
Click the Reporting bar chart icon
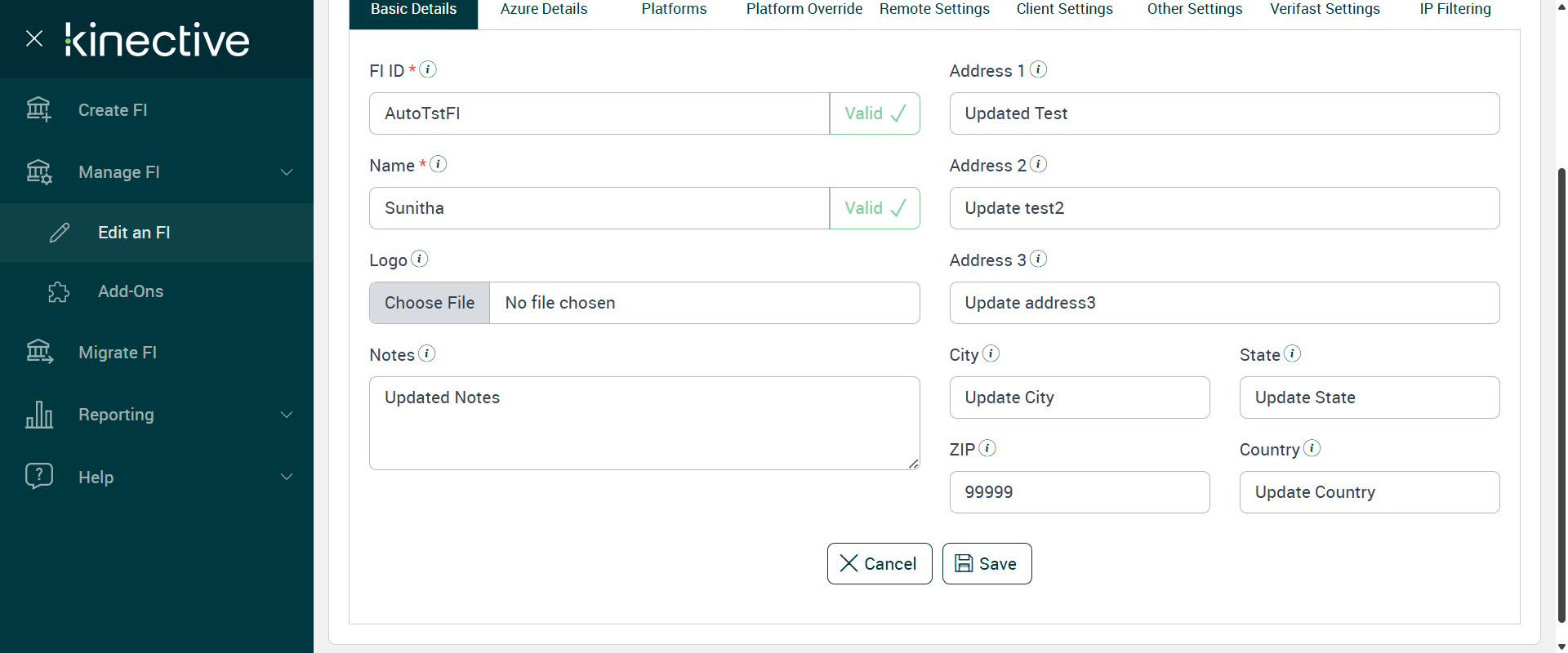coord(38,415)
